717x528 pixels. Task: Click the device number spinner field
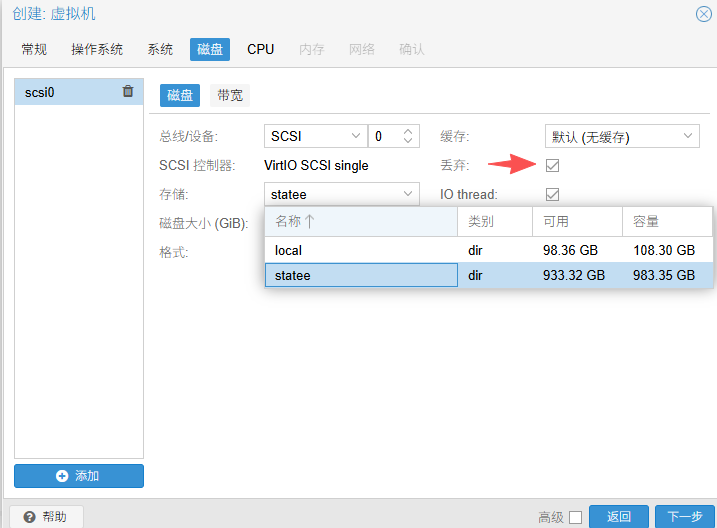[x=385, y=136]
